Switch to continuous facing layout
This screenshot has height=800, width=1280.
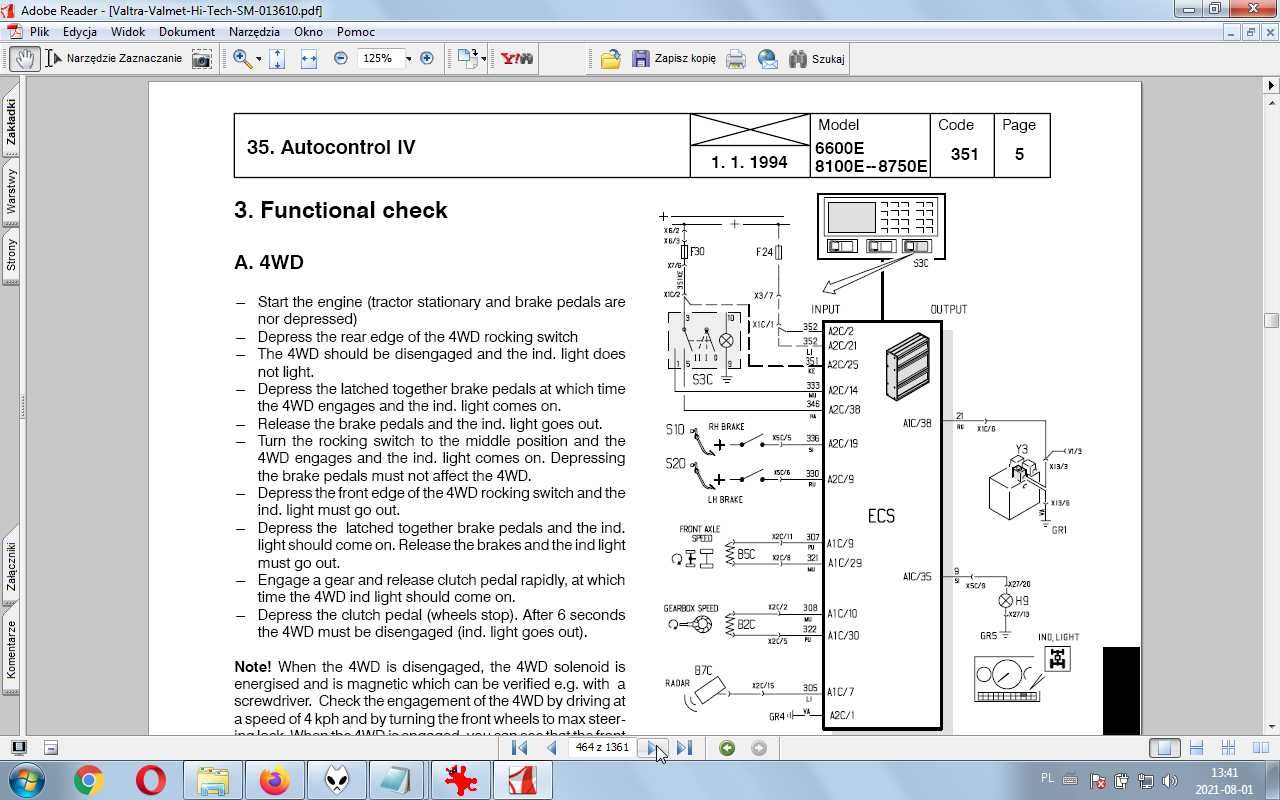(x=1229, y=748)
